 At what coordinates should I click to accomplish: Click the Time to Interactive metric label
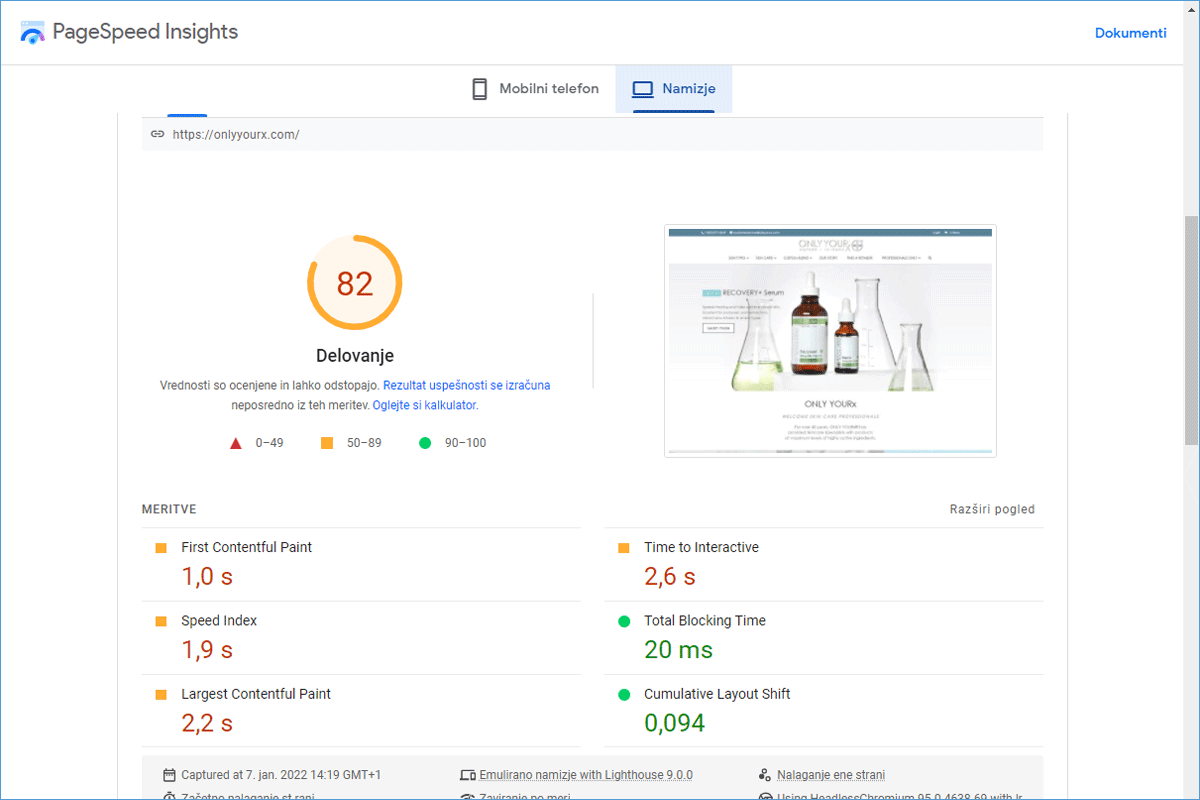pos(701,547)
